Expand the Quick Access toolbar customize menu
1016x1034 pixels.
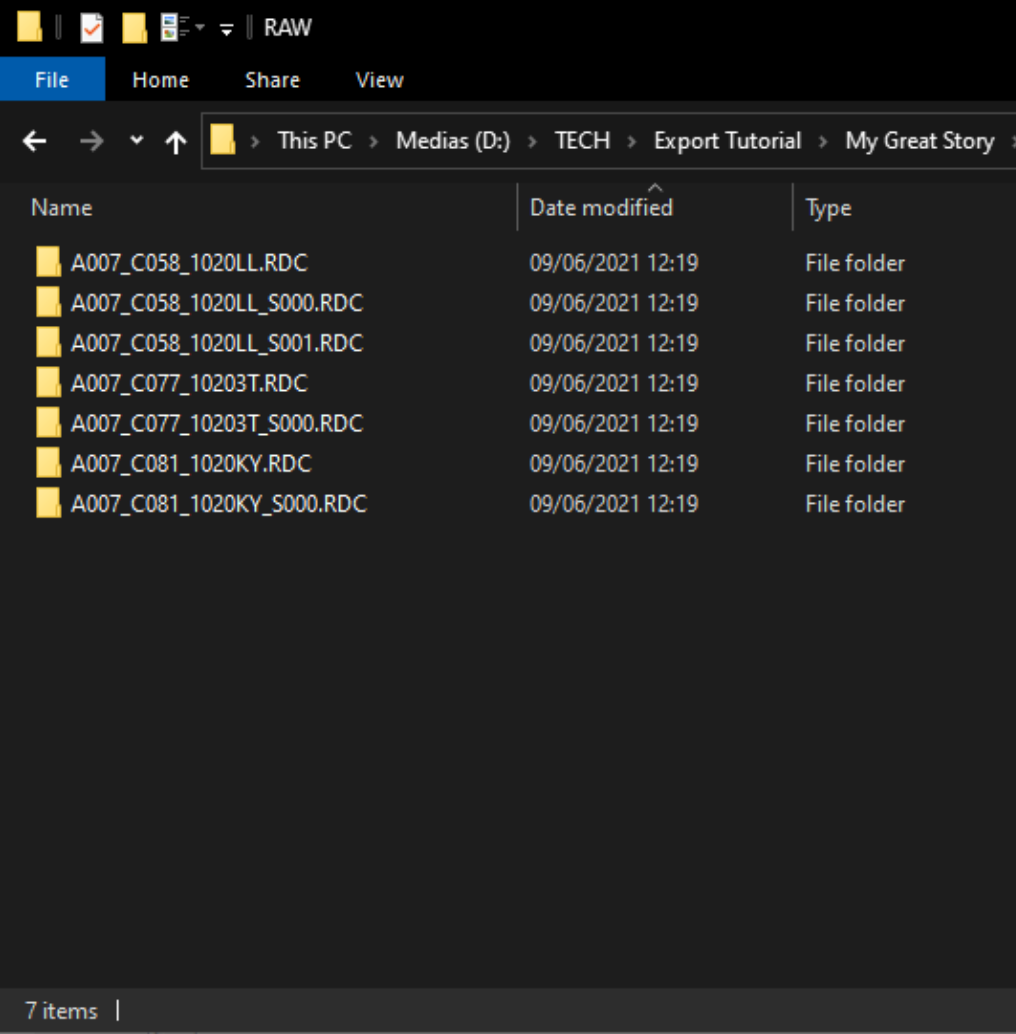click(x=227, y=27)
